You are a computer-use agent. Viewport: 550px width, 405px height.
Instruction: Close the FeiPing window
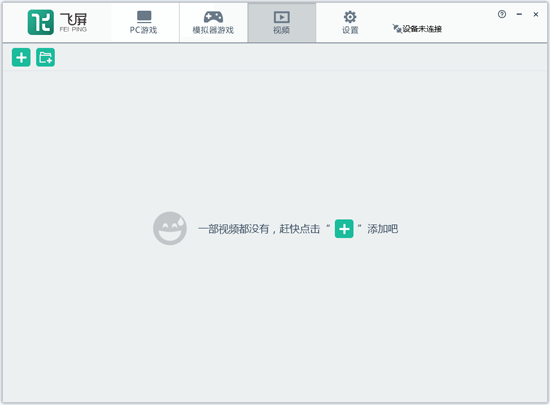[x=536, y=14]
